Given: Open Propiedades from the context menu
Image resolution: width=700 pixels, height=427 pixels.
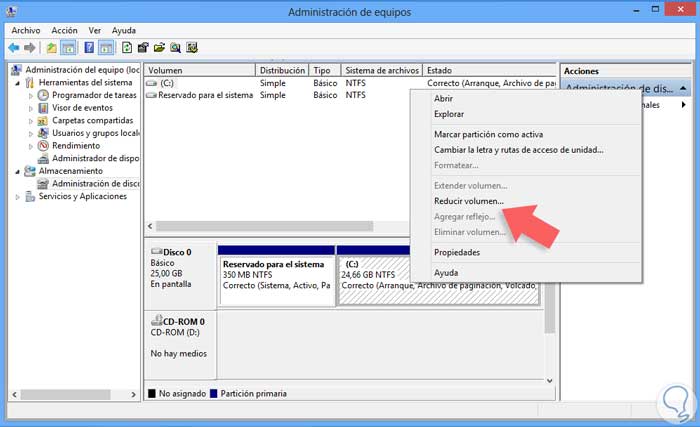Looking at the screenshot, I should [x=457, y=252].
